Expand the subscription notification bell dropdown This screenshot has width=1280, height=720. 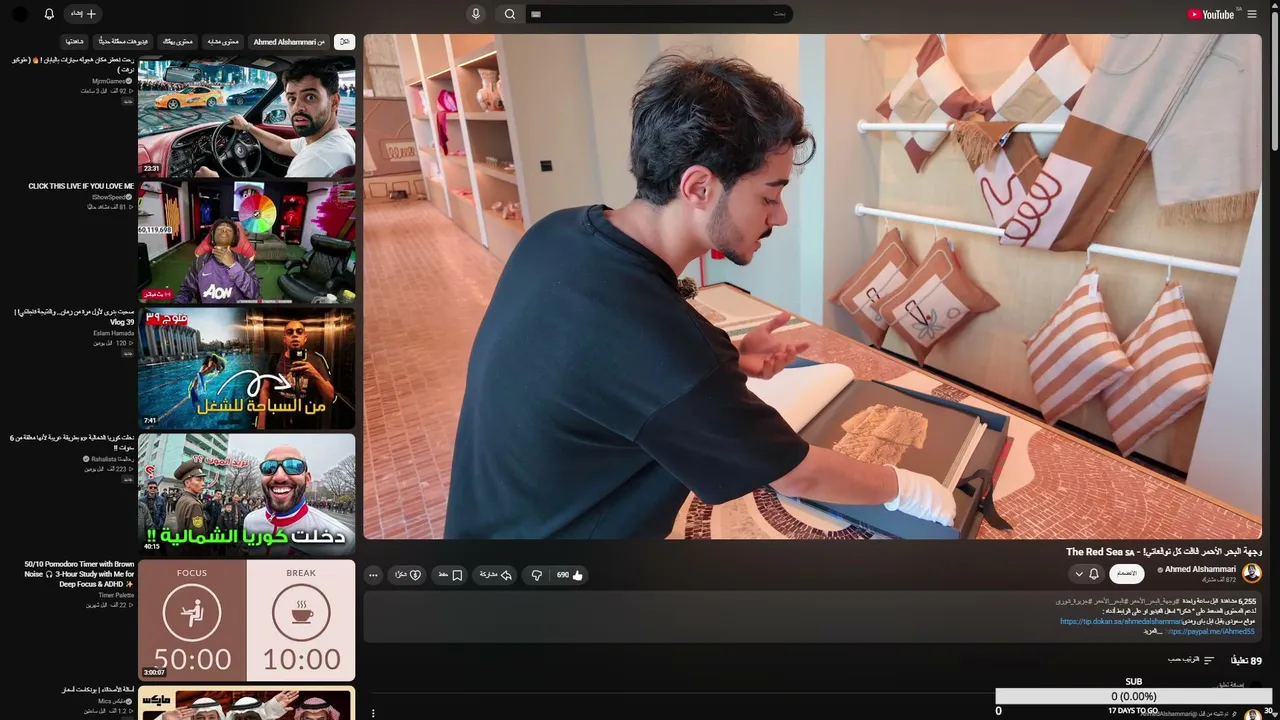(1087, 574)
